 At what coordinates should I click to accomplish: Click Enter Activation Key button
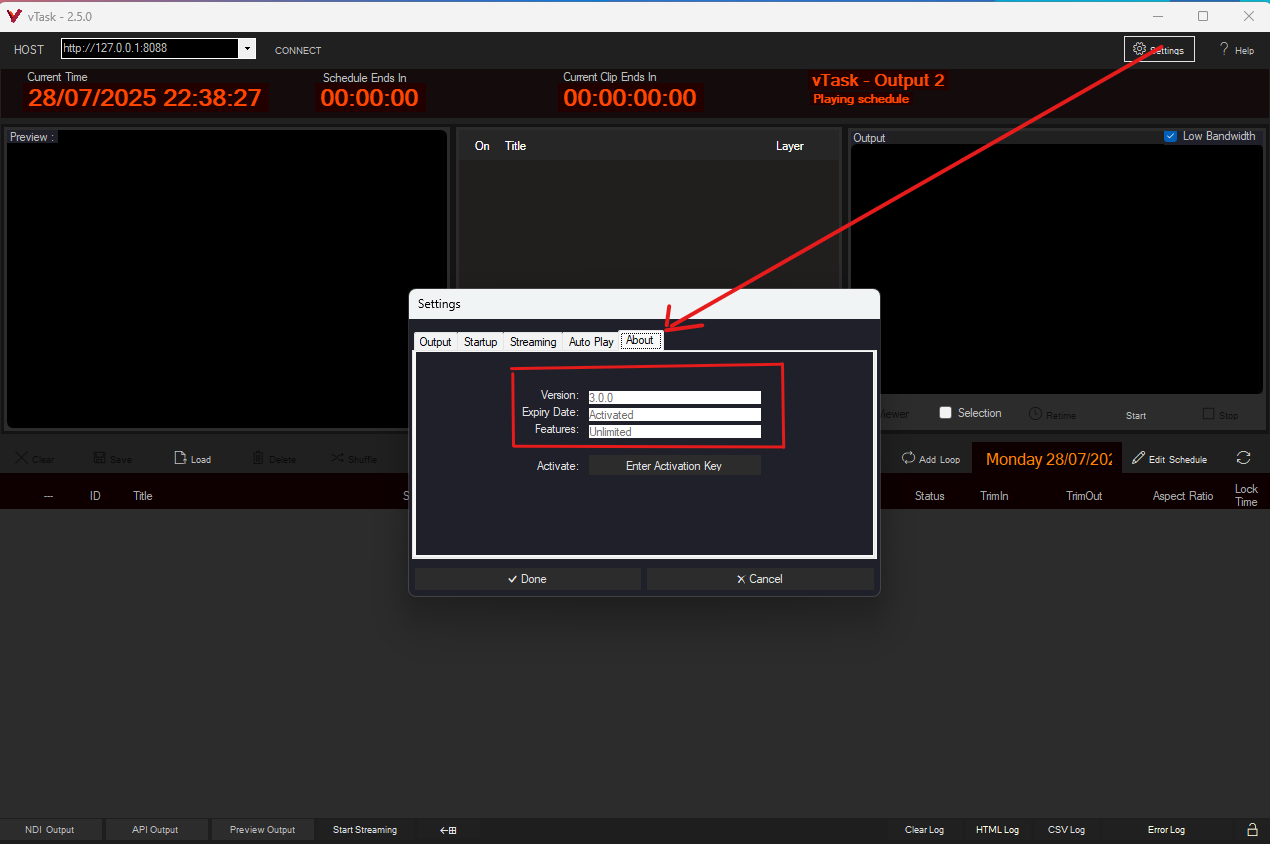pos(674,466)
